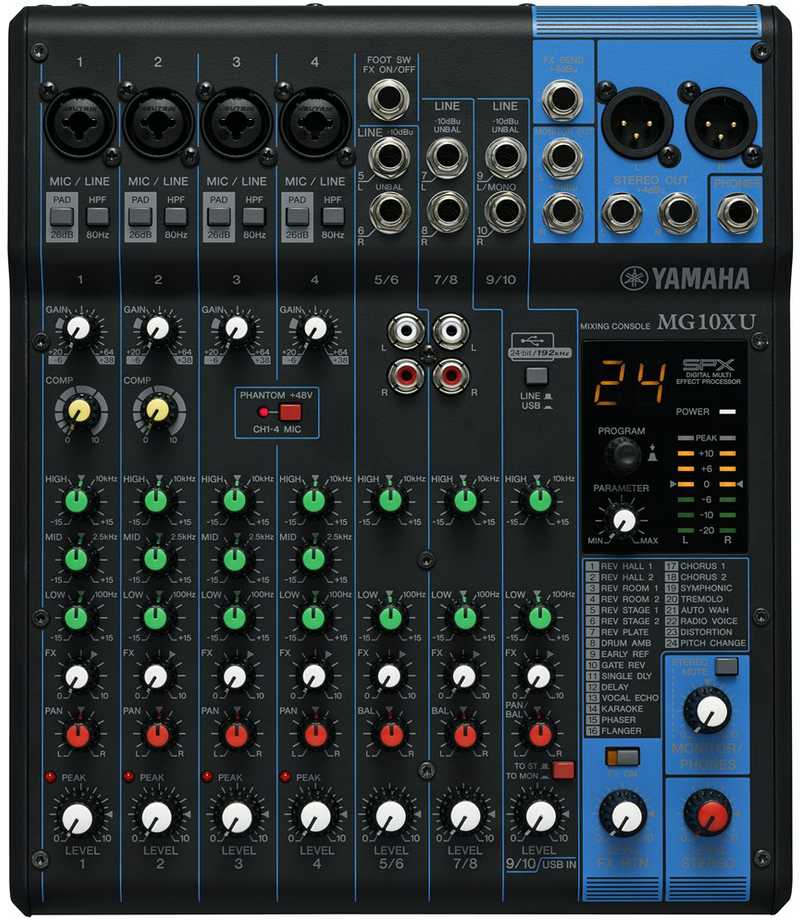Click the POWER indicator light
The width and height of the screenshot is (801, 920).
point(728,411)
